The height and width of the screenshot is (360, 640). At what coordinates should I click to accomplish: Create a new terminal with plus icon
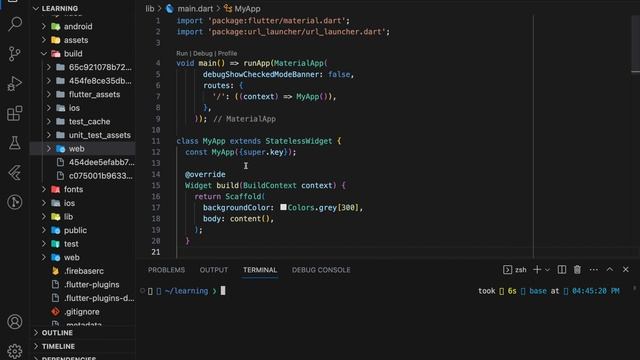pyautogui.click(x=537, y=269)
